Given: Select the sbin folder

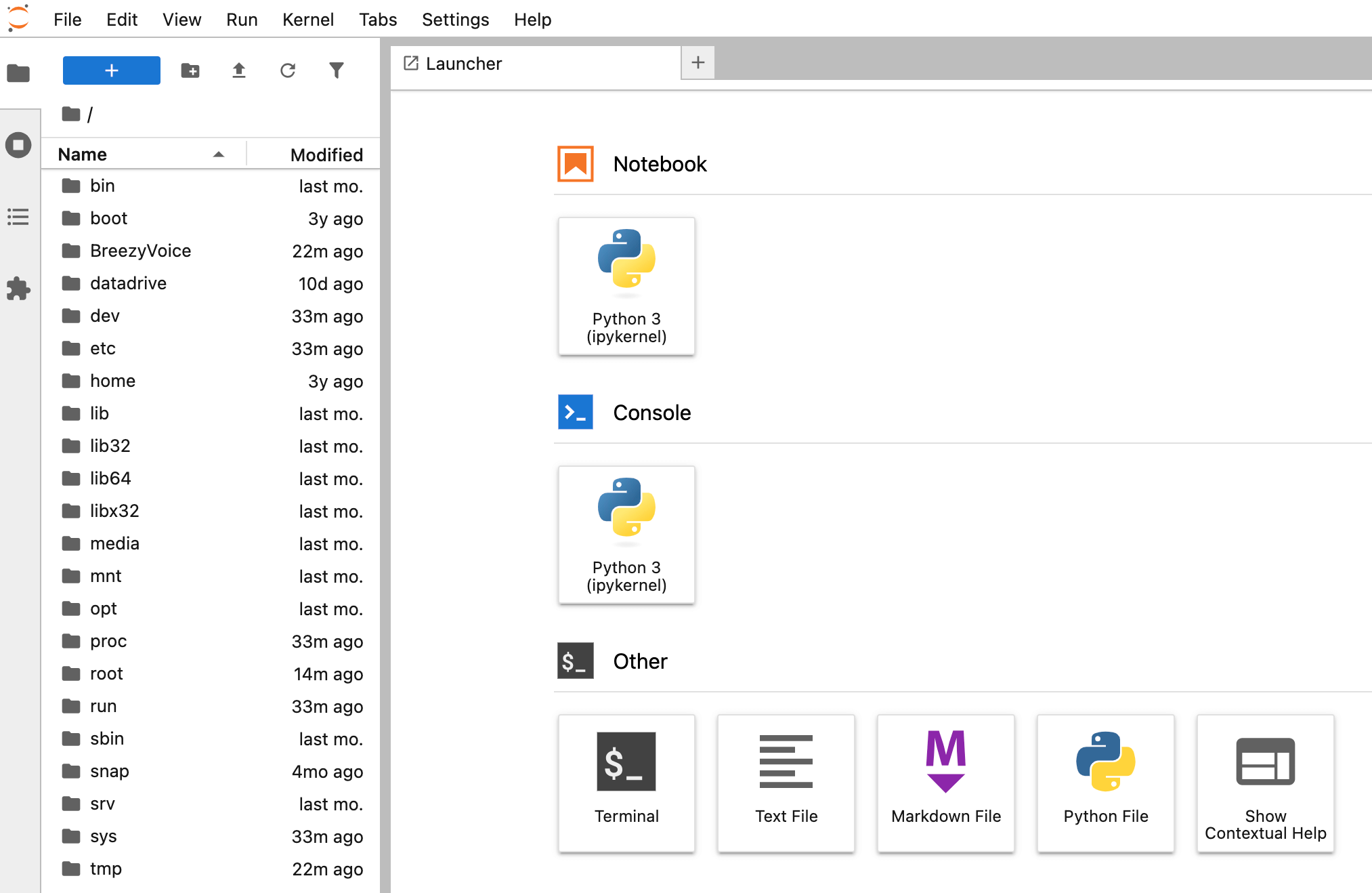Looking at the screenshot, I should (211, 739).
